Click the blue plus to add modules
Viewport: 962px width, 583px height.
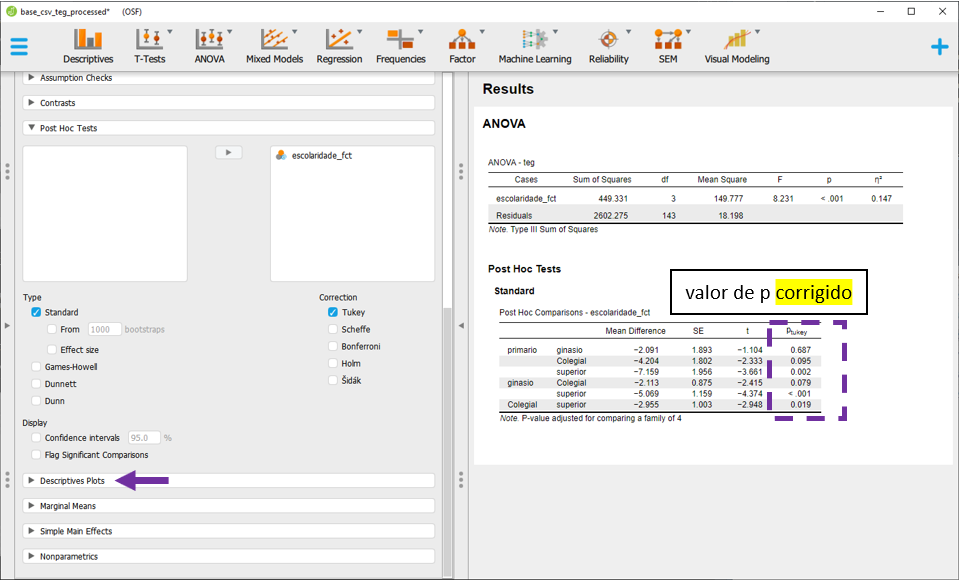(939, 47)
